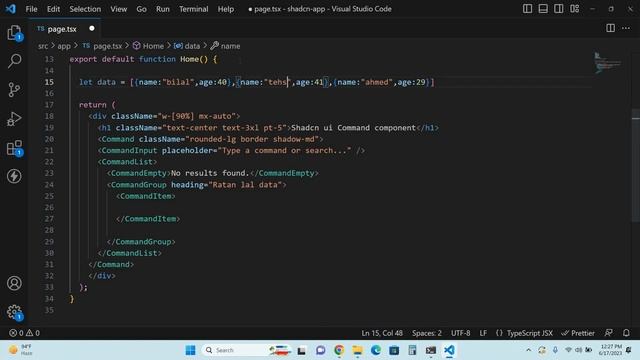The width and height of the screenshot is (640, 360).
Task: Open the Edit menu
Action: (x=53, y=9)
